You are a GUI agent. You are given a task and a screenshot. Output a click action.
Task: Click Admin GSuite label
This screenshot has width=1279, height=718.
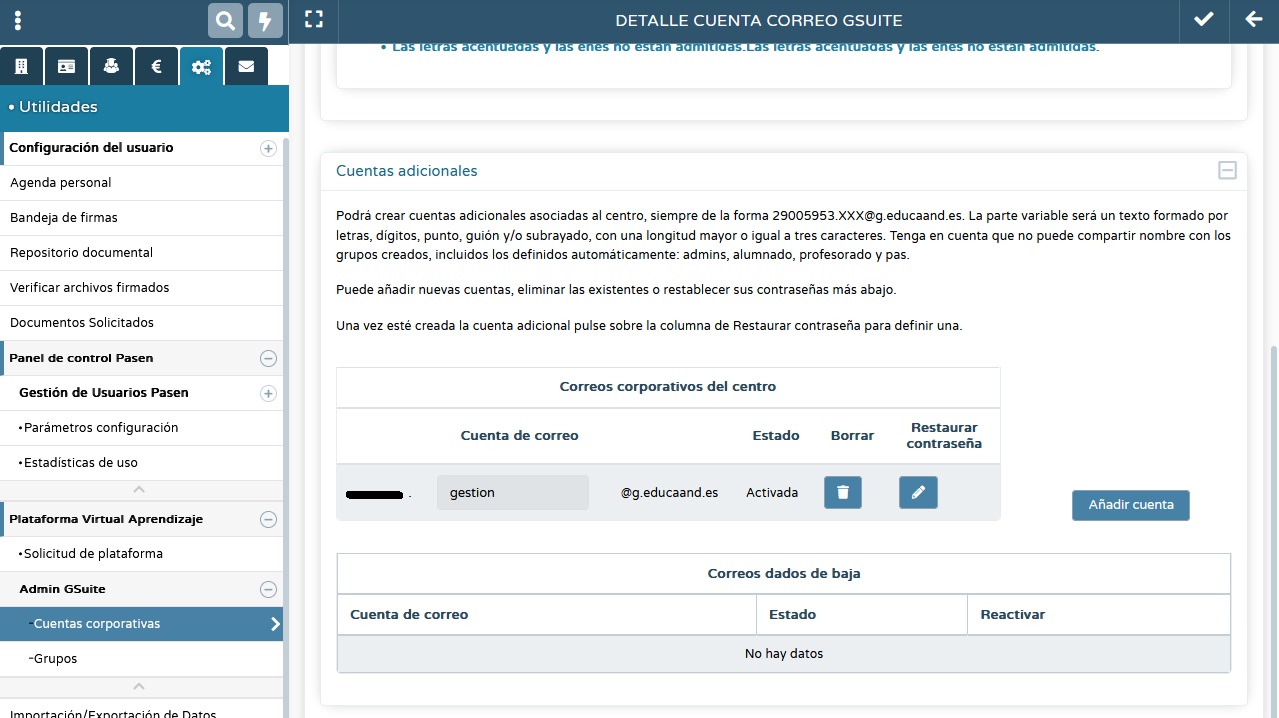[x=62, y=589]
